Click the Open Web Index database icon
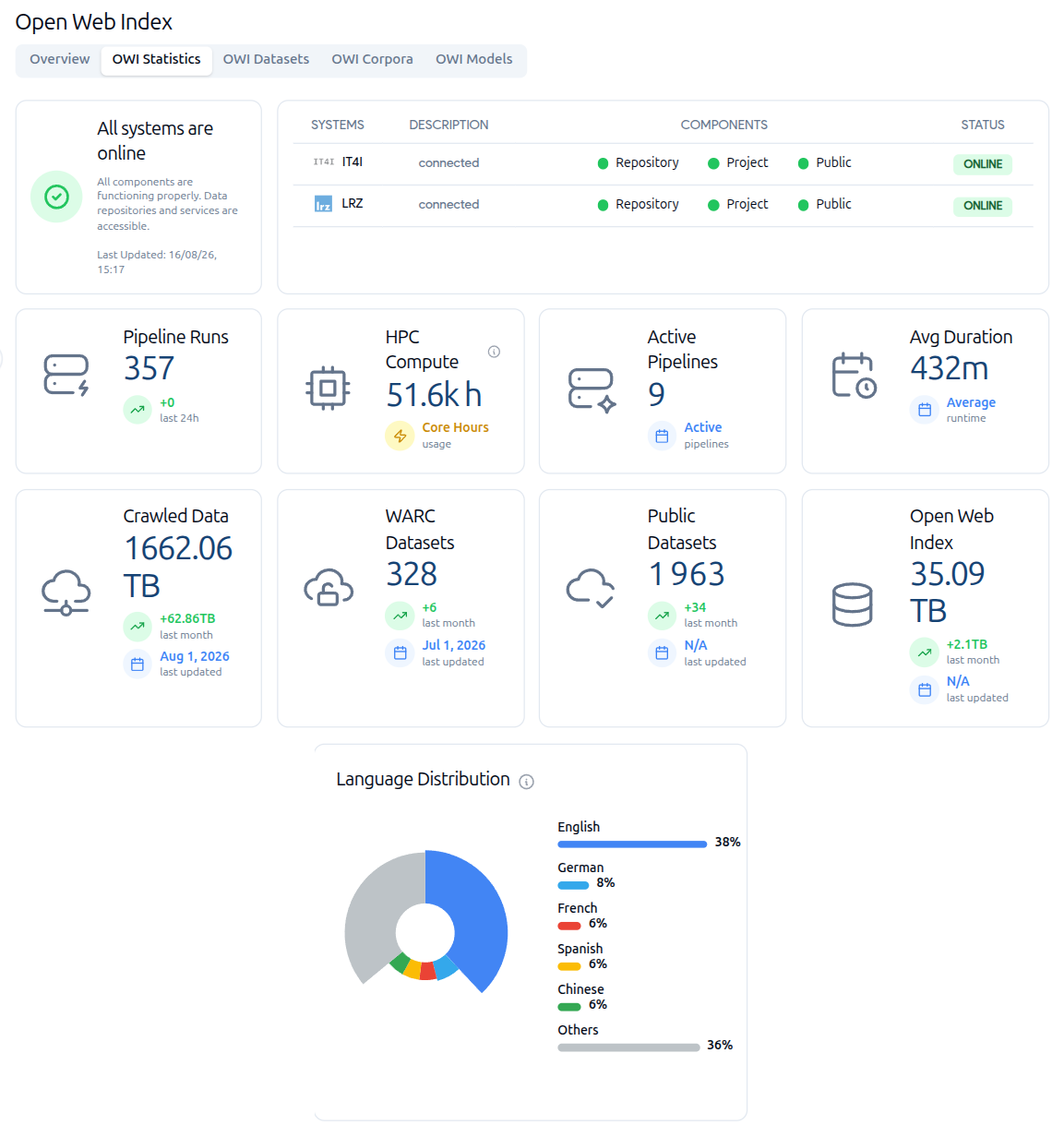The height and width of the screenshot is (1125, 1064). [x=852, y=604]
